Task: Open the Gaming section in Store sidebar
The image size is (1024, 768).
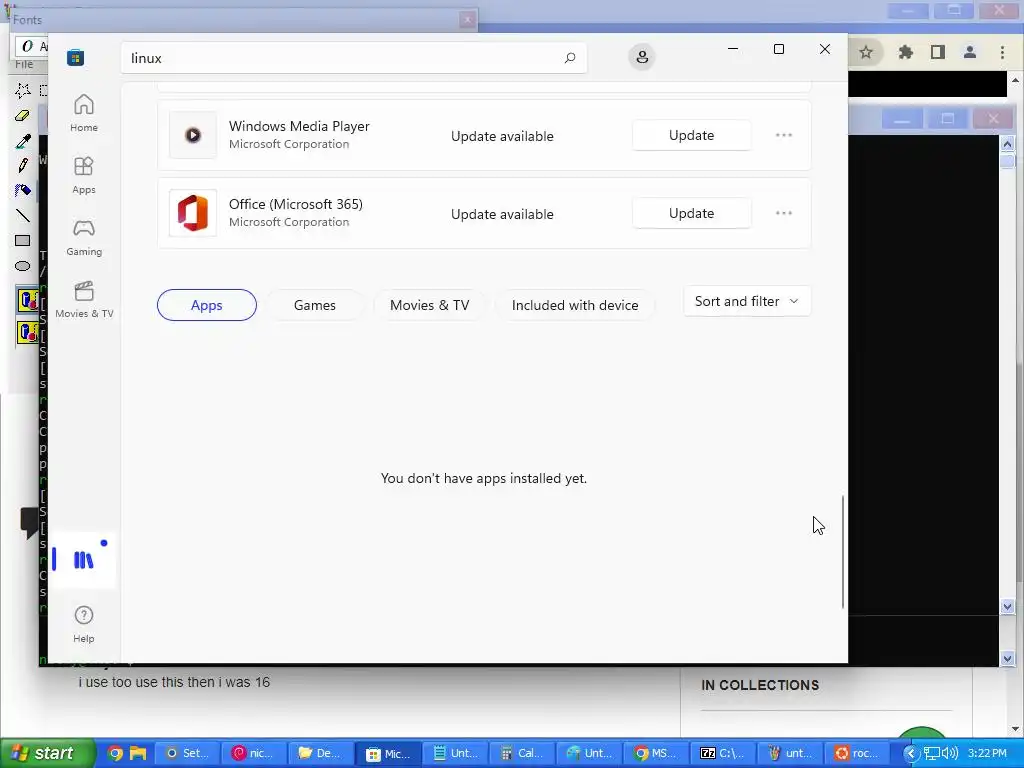Action: tap(84, 237)
